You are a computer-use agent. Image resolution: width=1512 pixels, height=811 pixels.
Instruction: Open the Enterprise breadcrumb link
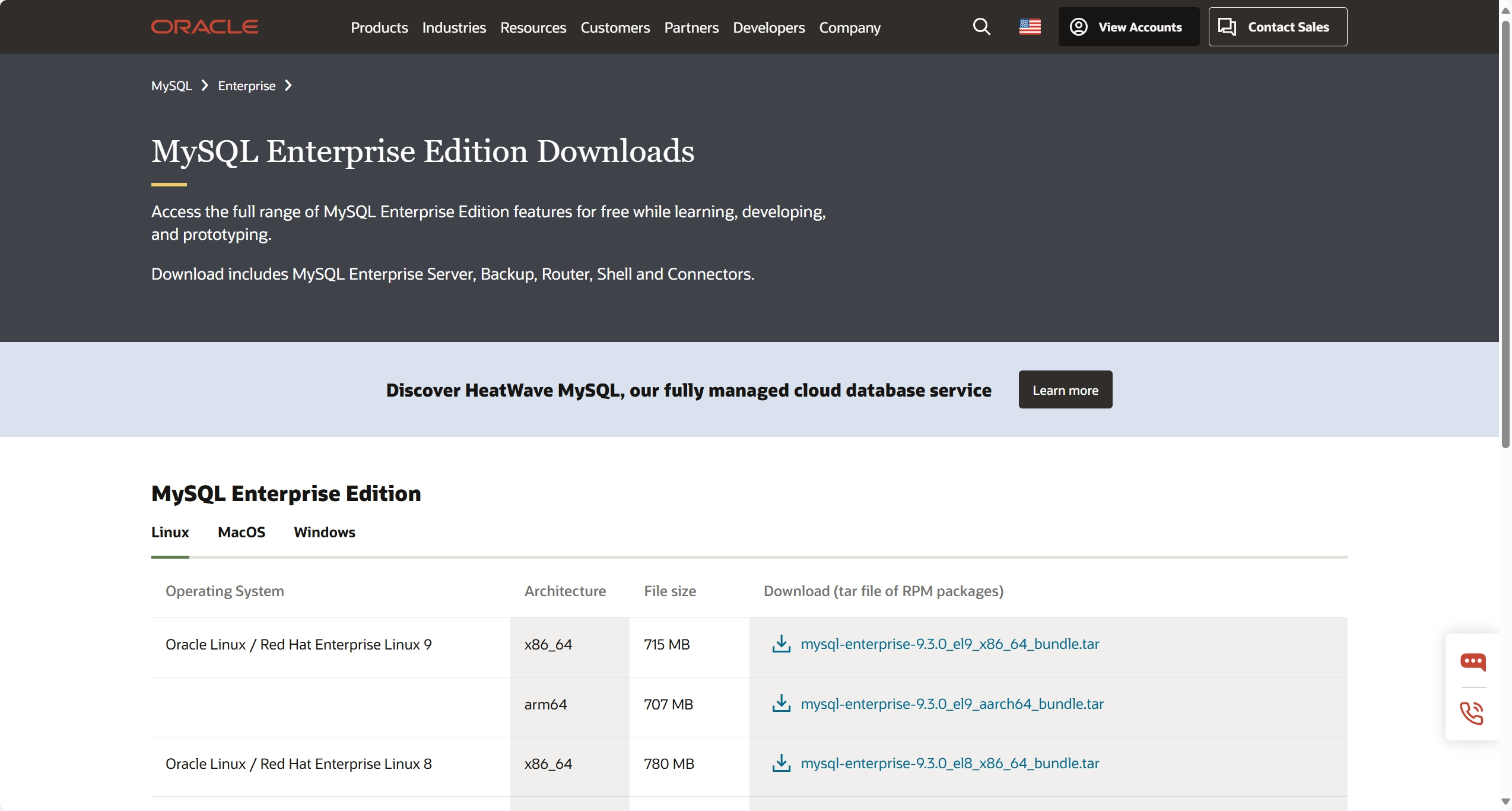tap(247, 85)
